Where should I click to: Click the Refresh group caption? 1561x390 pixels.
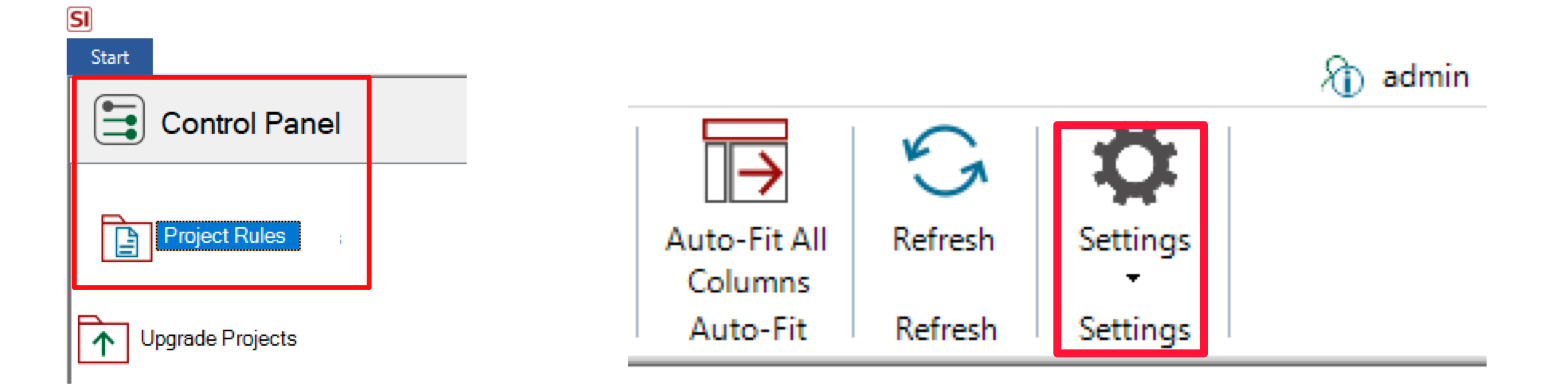[x=946, y=329]
